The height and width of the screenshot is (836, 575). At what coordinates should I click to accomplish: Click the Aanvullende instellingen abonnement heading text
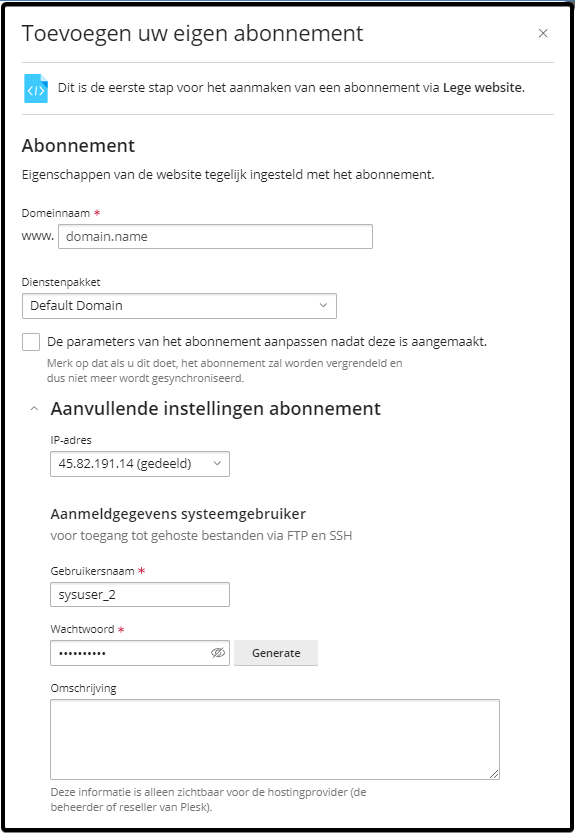(x=215, y=409)
